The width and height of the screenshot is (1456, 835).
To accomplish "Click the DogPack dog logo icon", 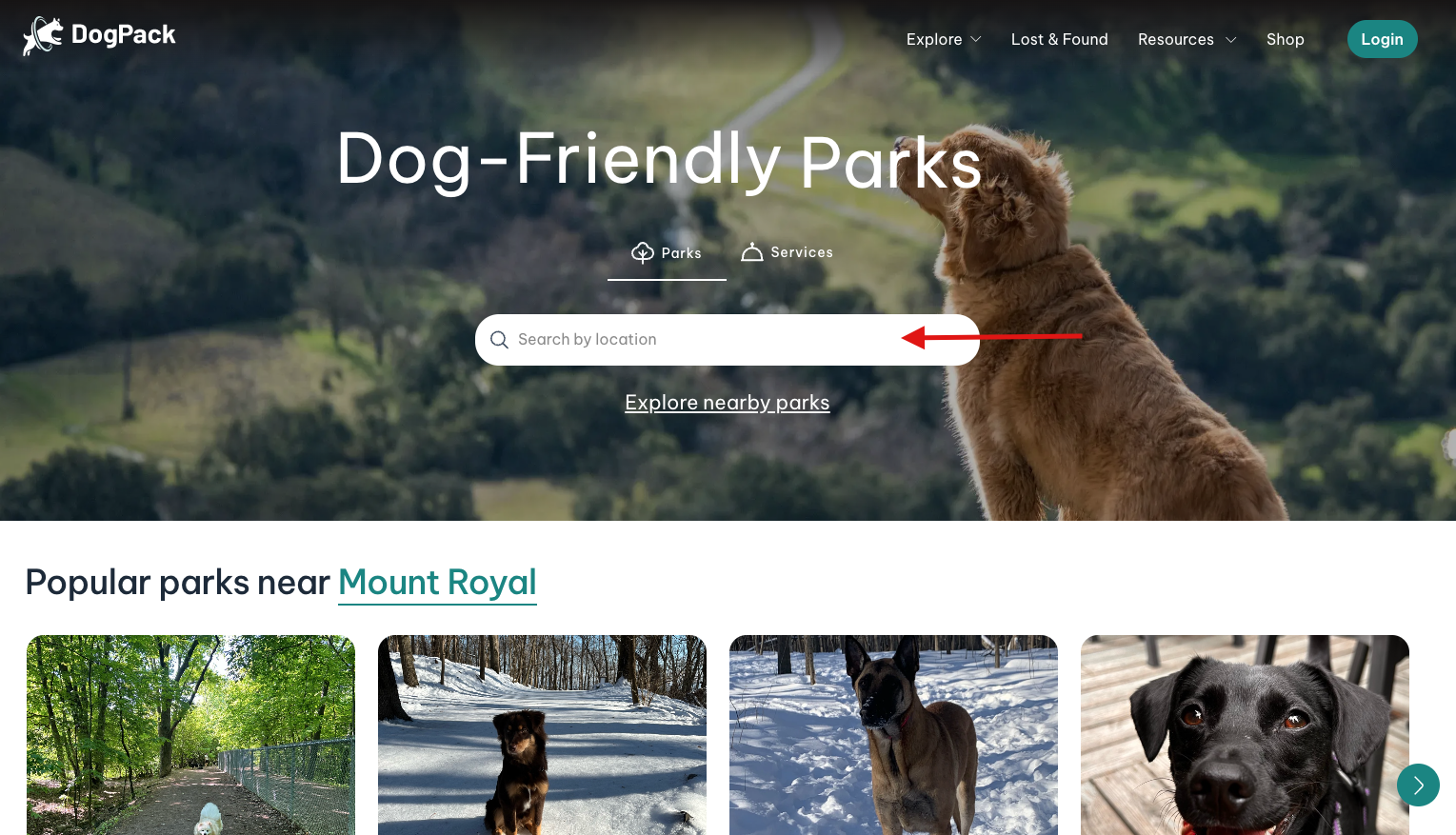I will 43,36.
